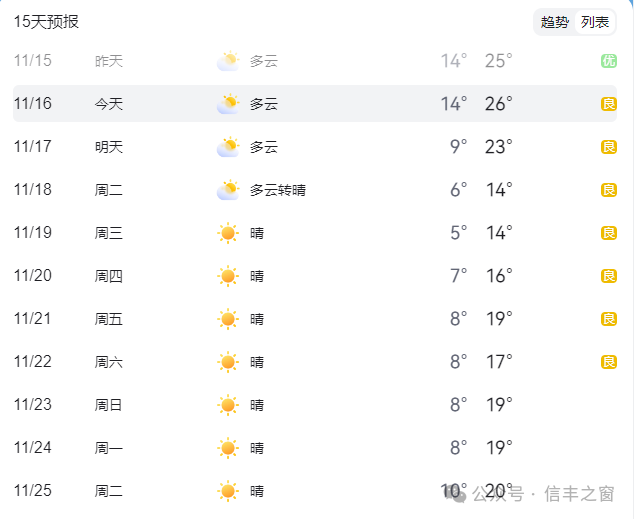The image size is (635, 519).
Task: Click the 周六 label for 11/22
Action: pyautogui.click(x=109, y=362)
